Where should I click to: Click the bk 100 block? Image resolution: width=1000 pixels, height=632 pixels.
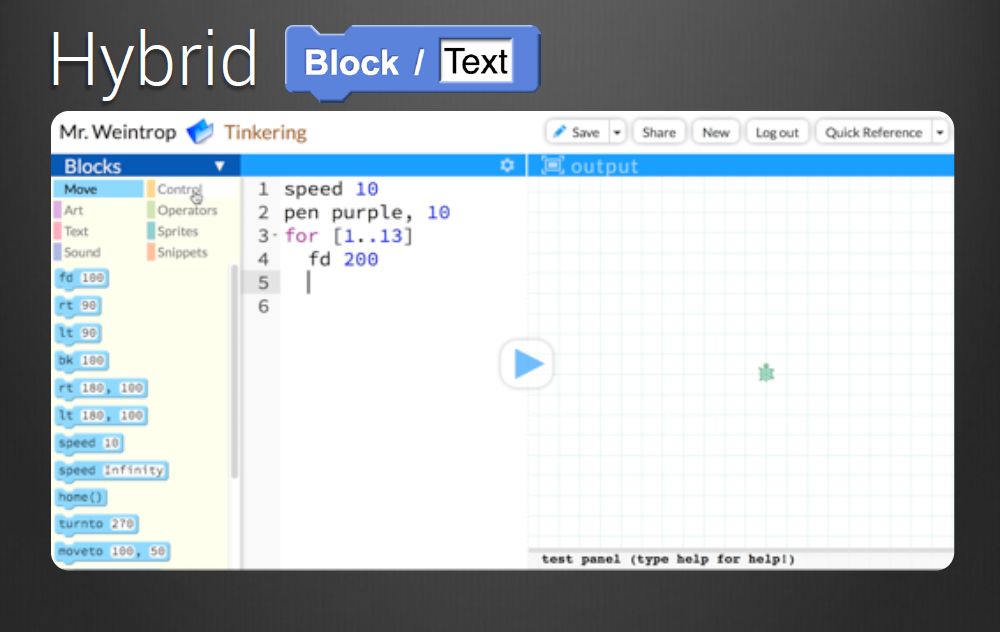[82, 360]
